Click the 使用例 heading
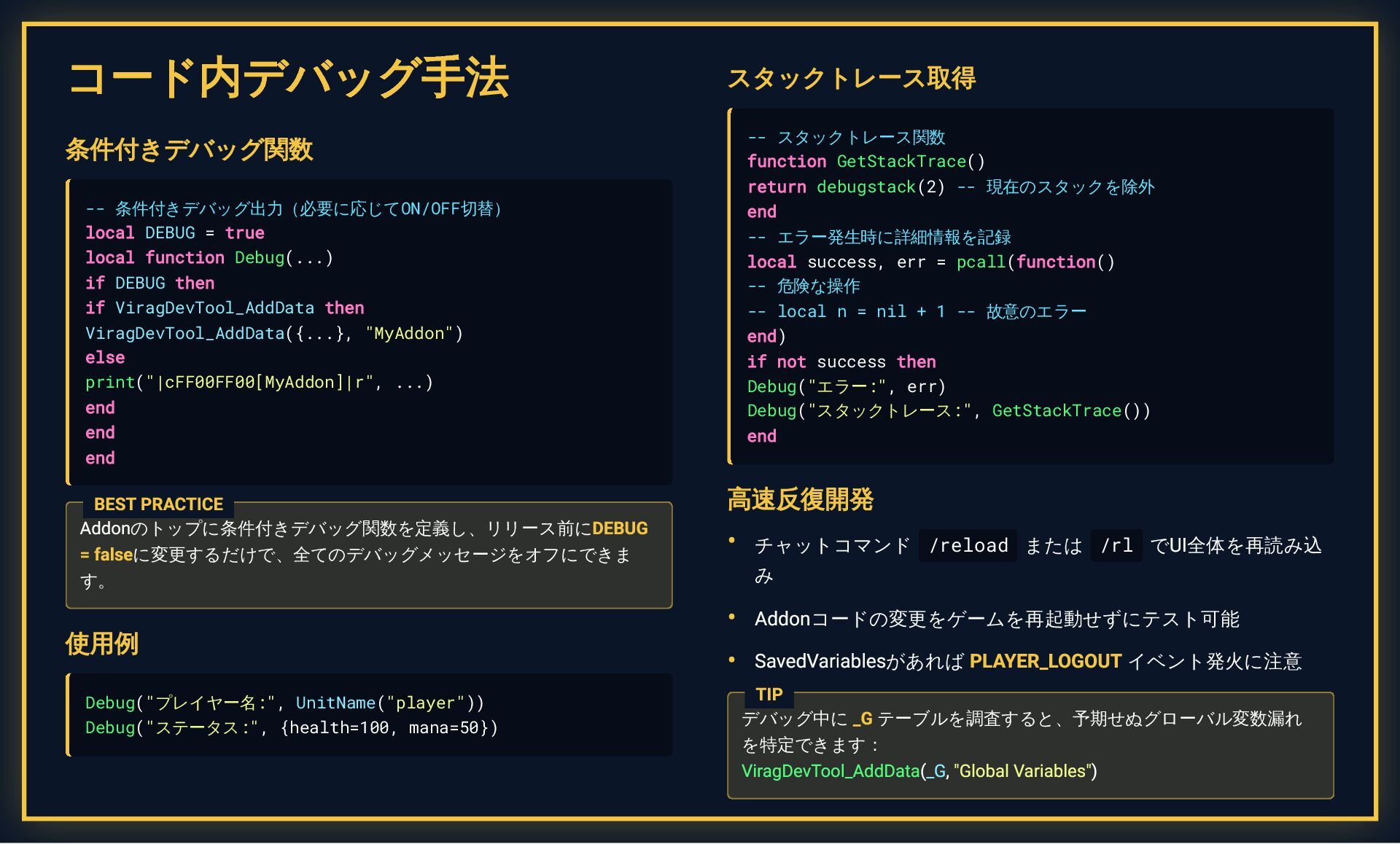The image size is (1400, 844). click(101, 644)
